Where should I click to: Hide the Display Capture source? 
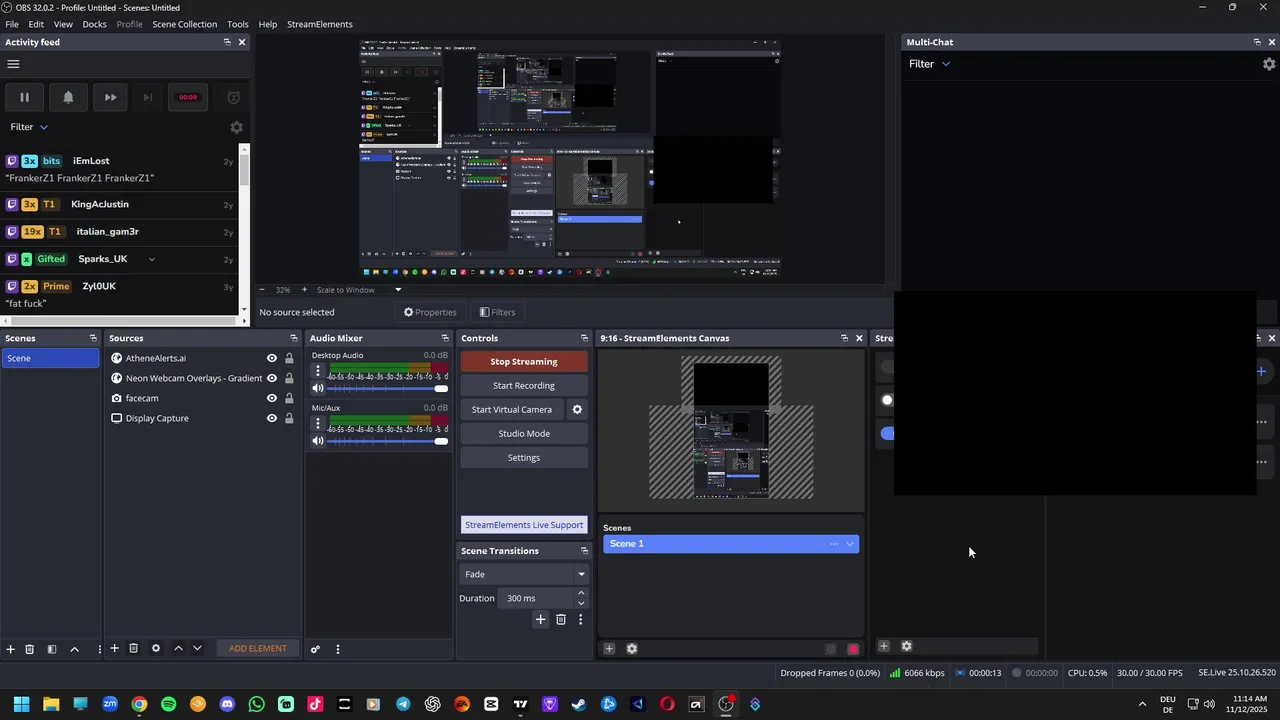point(271,418)
